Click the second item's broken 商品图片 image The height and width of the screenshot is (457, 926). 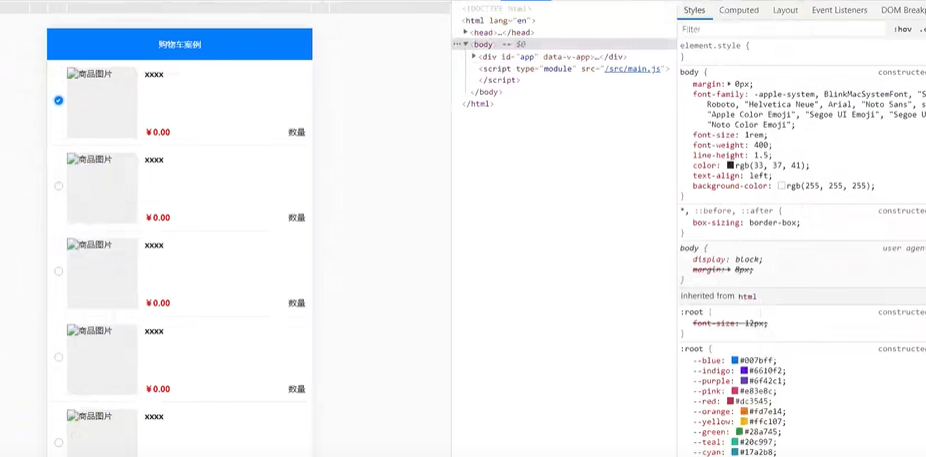[x=102, y=188]
